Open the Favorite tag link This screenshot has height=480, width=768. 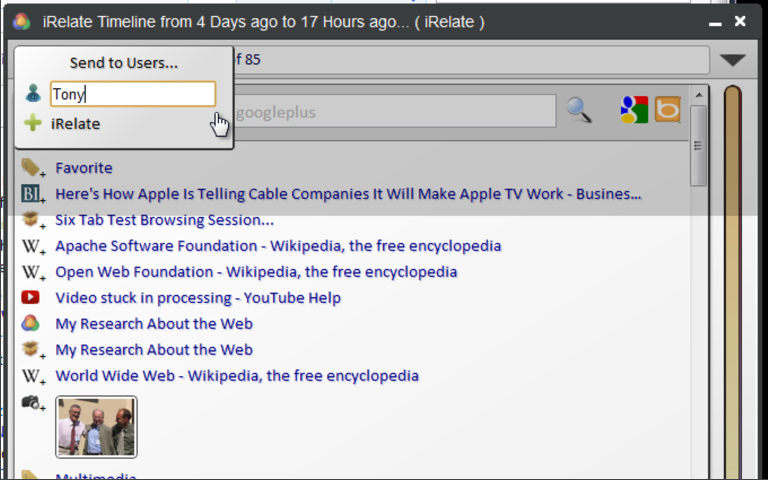coord(84,168)
